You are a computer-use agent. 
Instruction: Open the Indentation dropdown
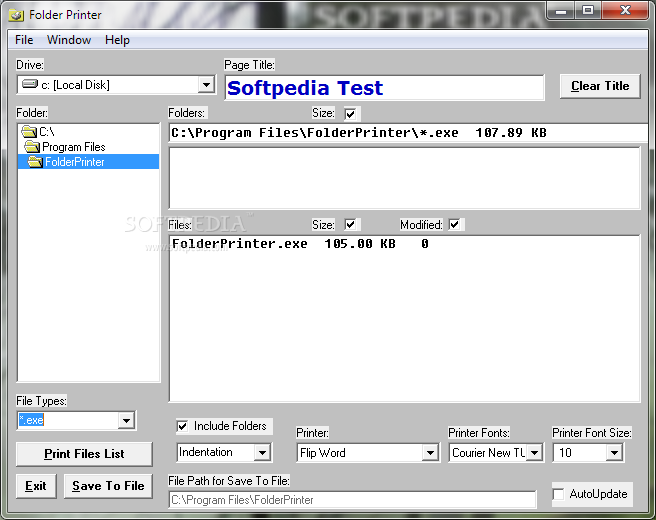(262, 452)
